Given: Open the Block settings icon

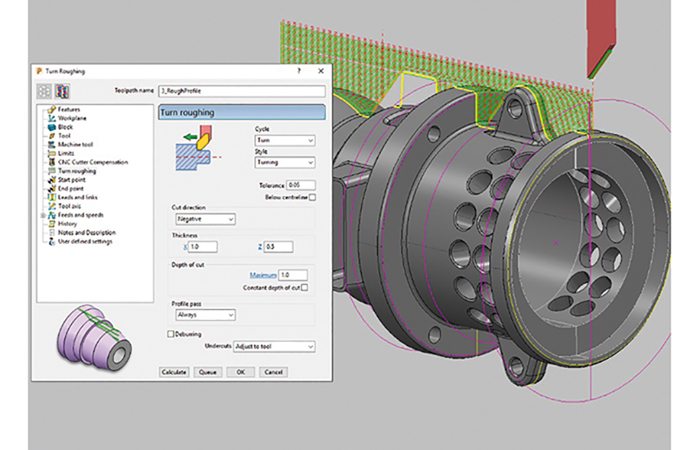Looking at the screenshot, I should pyautogui.click(x=52, y=127).
